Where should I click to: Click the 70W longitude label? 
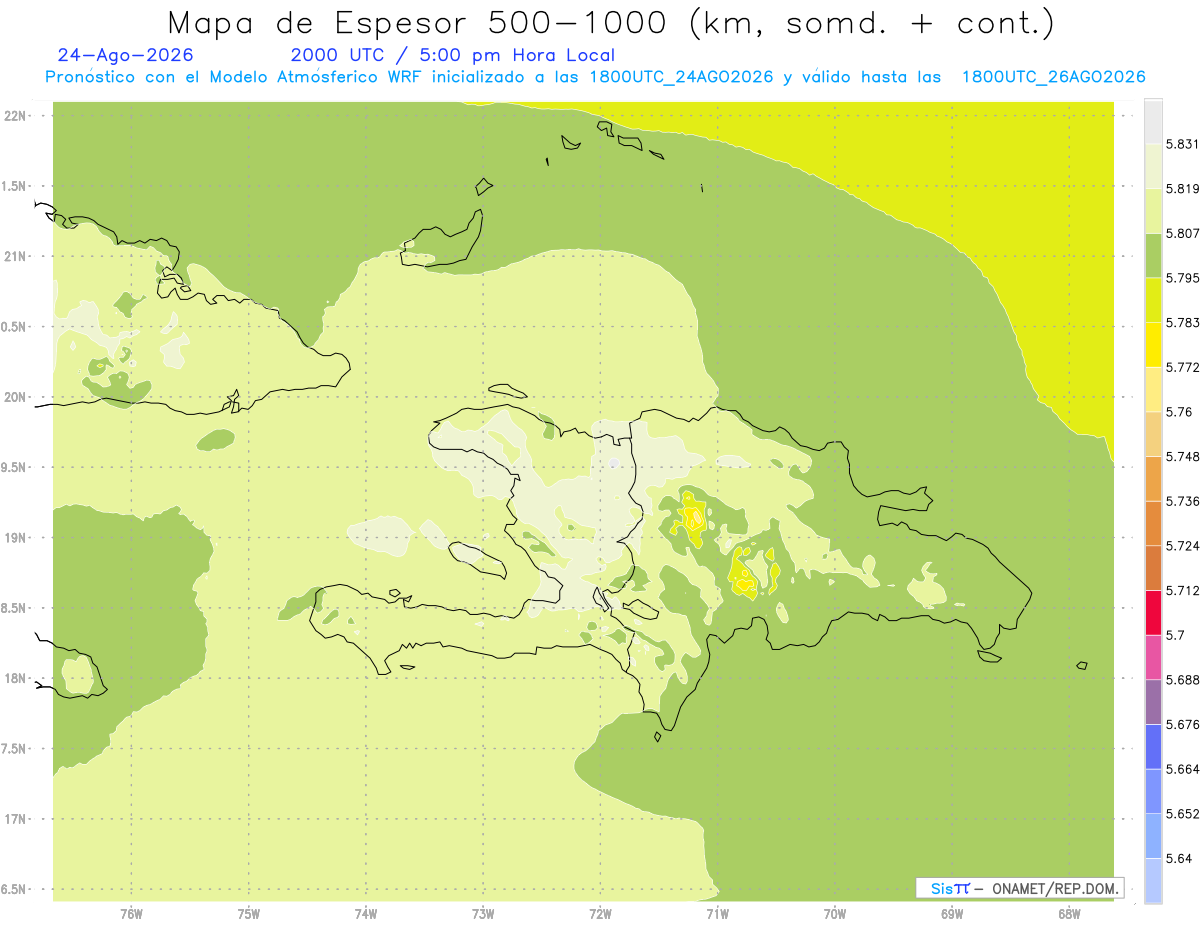coord(835,914)
